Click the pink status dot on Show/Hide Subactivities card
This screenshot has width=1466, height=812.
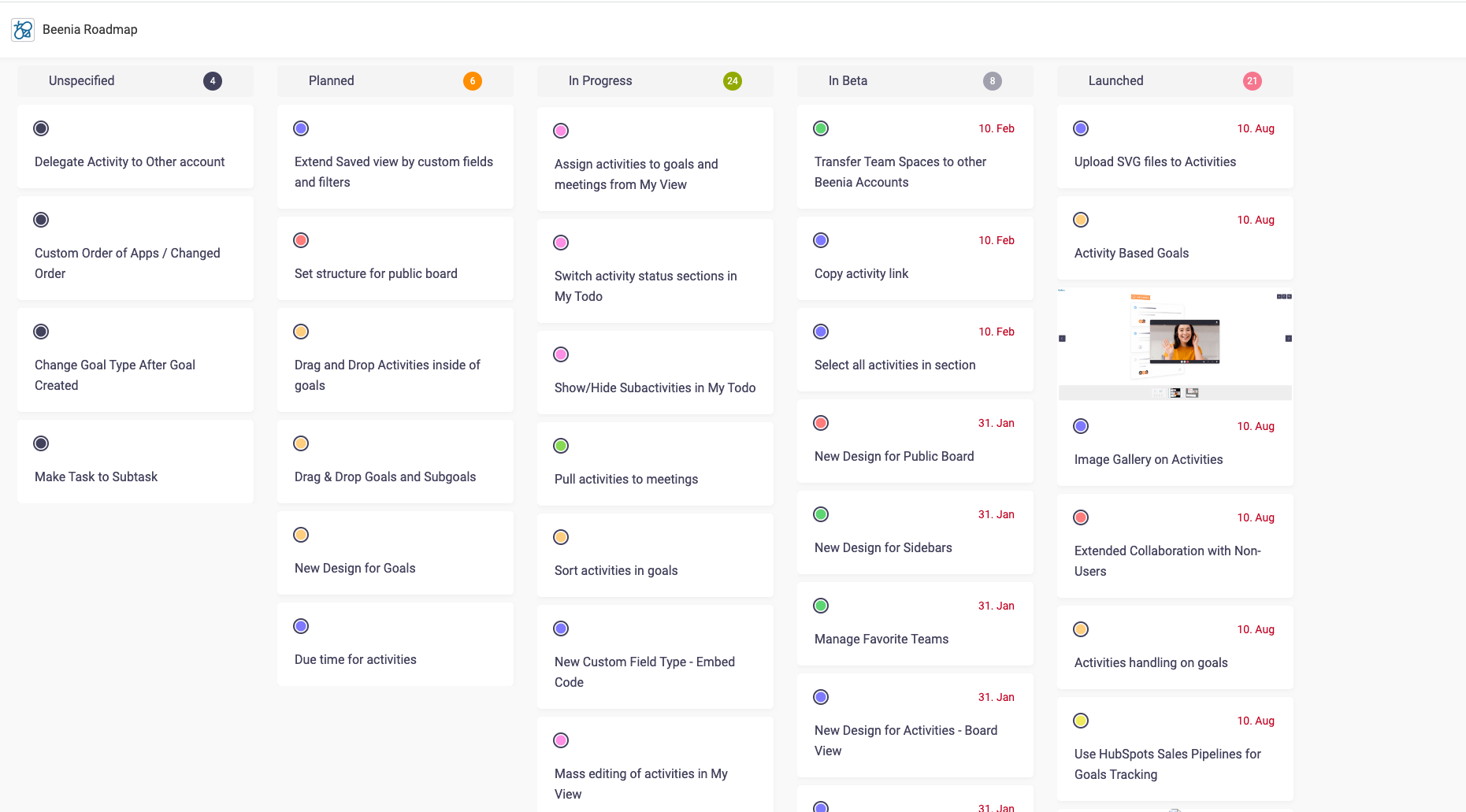coord(561,354)
